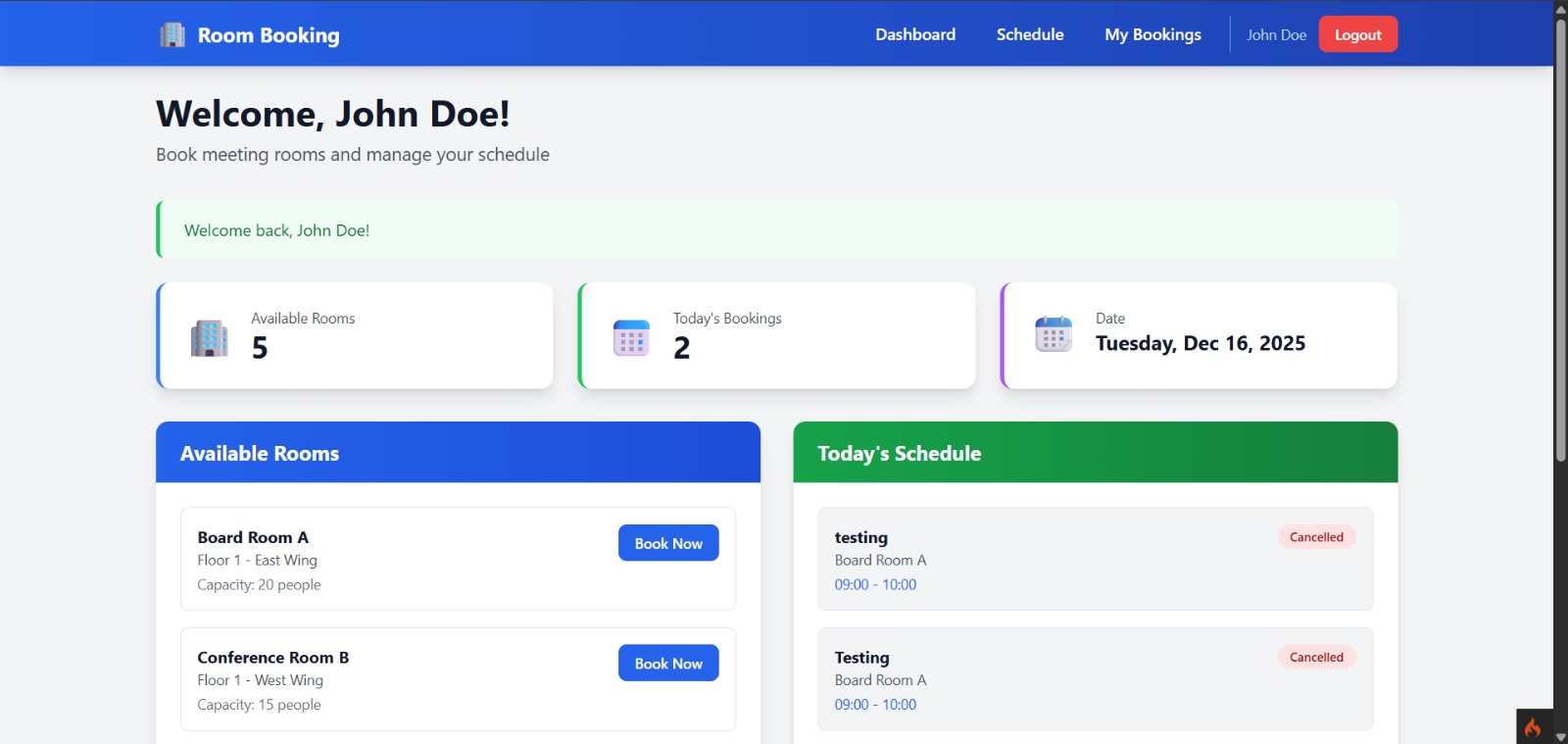Click the scrollbar up arrow
Image resolution: width=1568 pixels, height=744 pixels.
click(x=1560, y=8)
